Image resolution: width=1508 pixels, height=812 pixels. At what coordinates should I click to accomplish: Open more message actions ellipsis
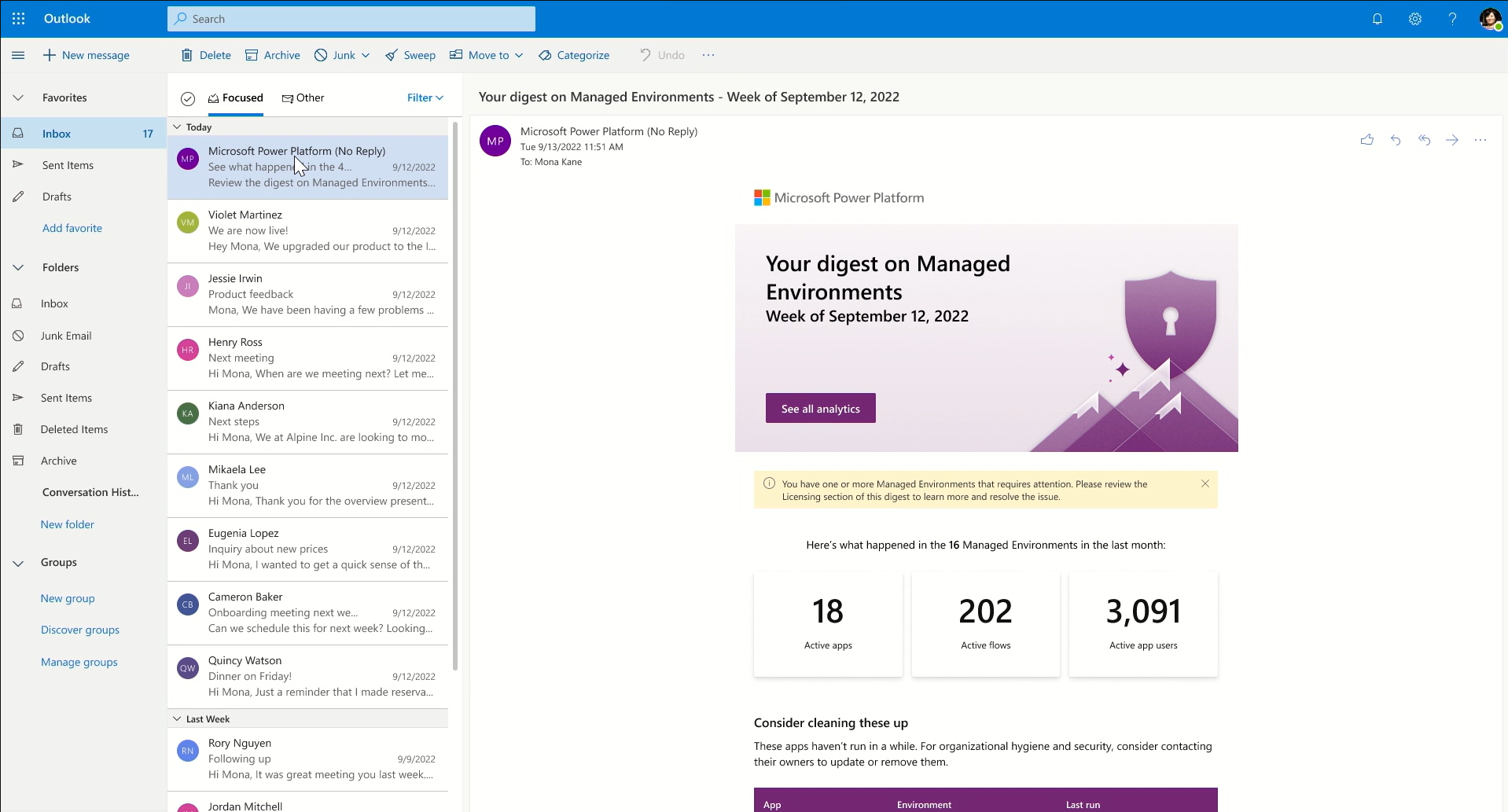click(1480, 140)
